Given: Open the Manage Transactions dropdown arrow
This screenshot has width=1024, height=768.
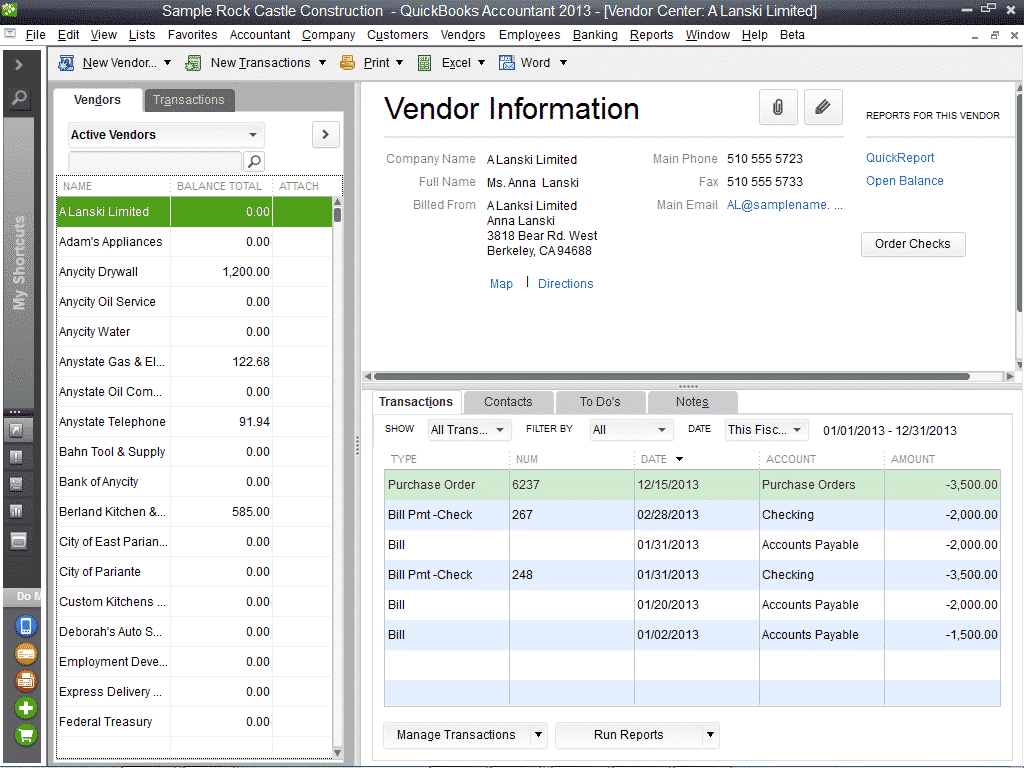Looking at the screenshot, I should (538, 735).
